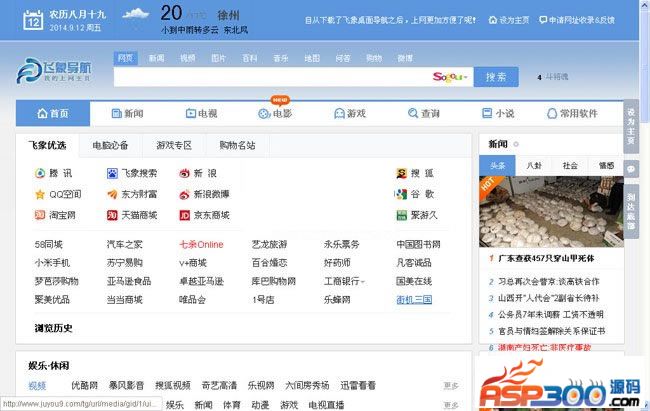Click the chat bubble sidebar icon

[631, 169]
